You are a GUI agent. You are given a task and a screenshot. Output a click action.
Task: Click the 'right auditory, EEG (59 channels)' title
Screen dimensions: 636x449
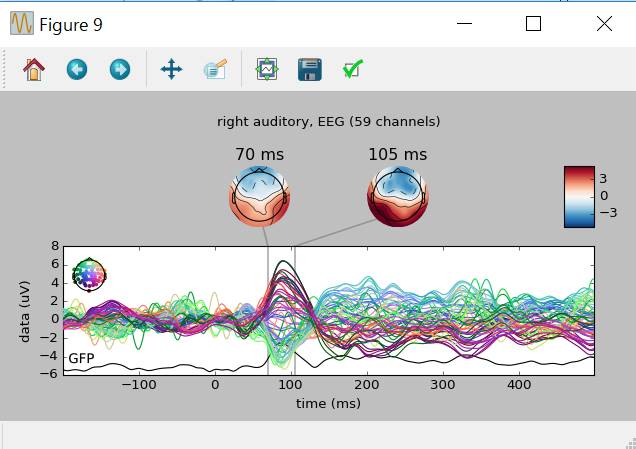tap(329, 122)
